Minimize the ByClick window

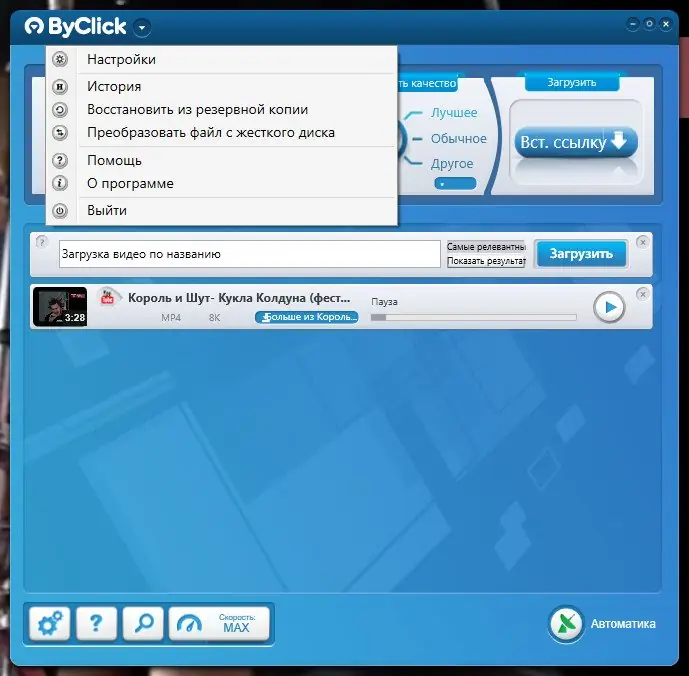(633, 24)
